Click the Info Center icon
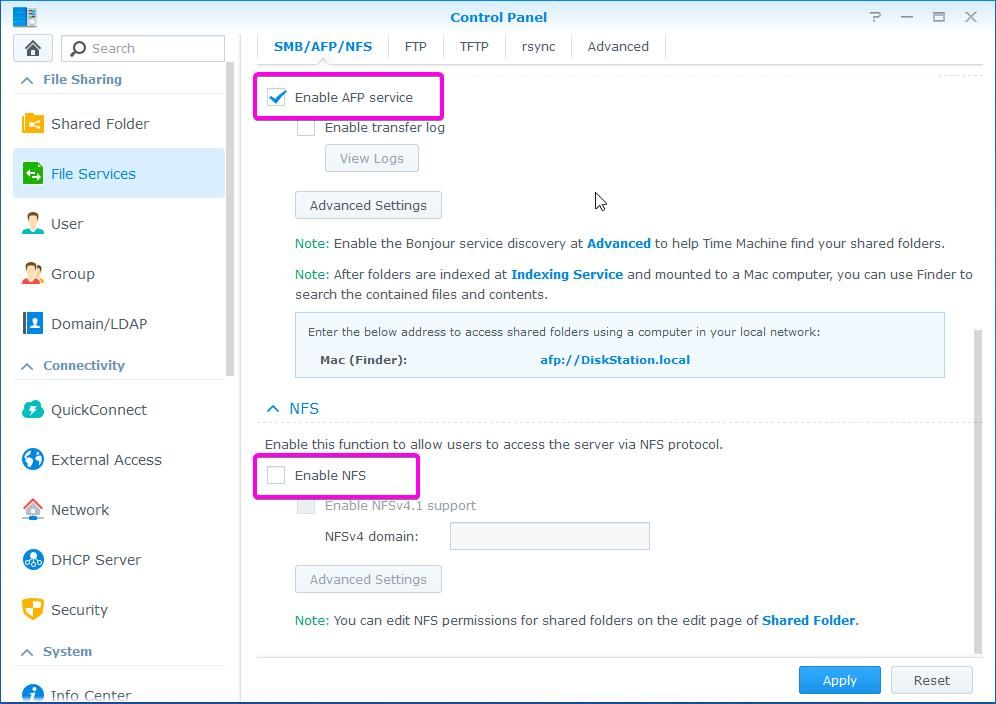 pos(32,694)
